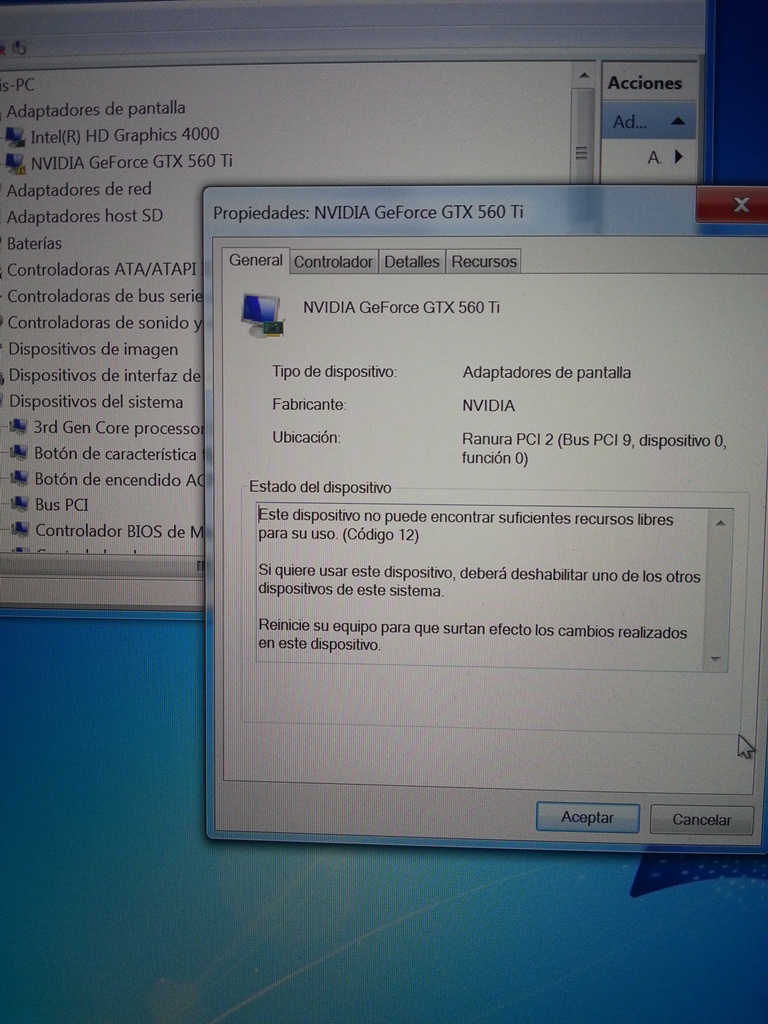Select NVIDIA GeForce GTX 560 Ti tree entry
Viewport: 768px width, 1024px height.
pyautogui.click(x=131, y=161)
